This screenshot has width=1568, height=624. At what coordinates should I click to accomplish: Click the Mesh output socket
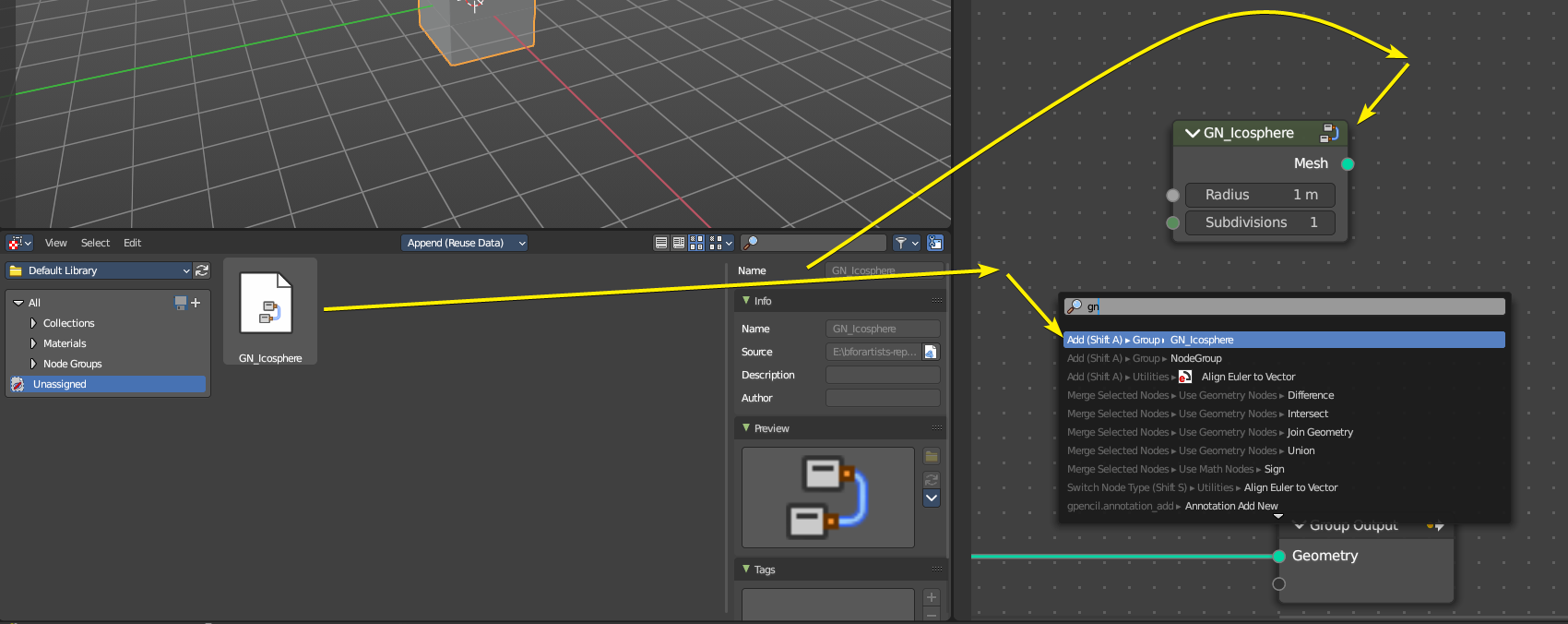tap(1348, 164)
